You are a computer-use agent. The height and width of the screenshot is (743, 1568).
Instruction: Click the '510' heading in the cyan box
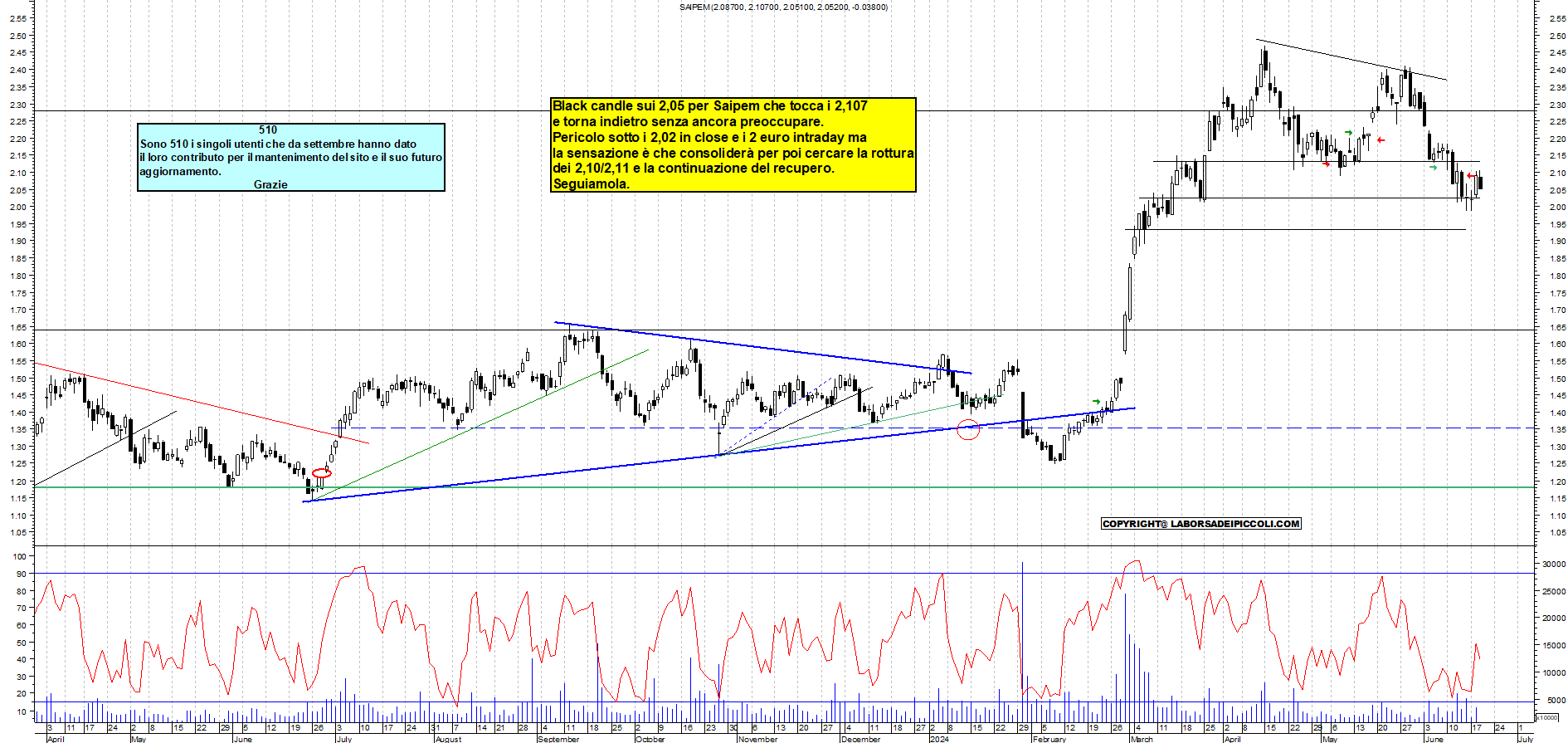coord(268,130)
